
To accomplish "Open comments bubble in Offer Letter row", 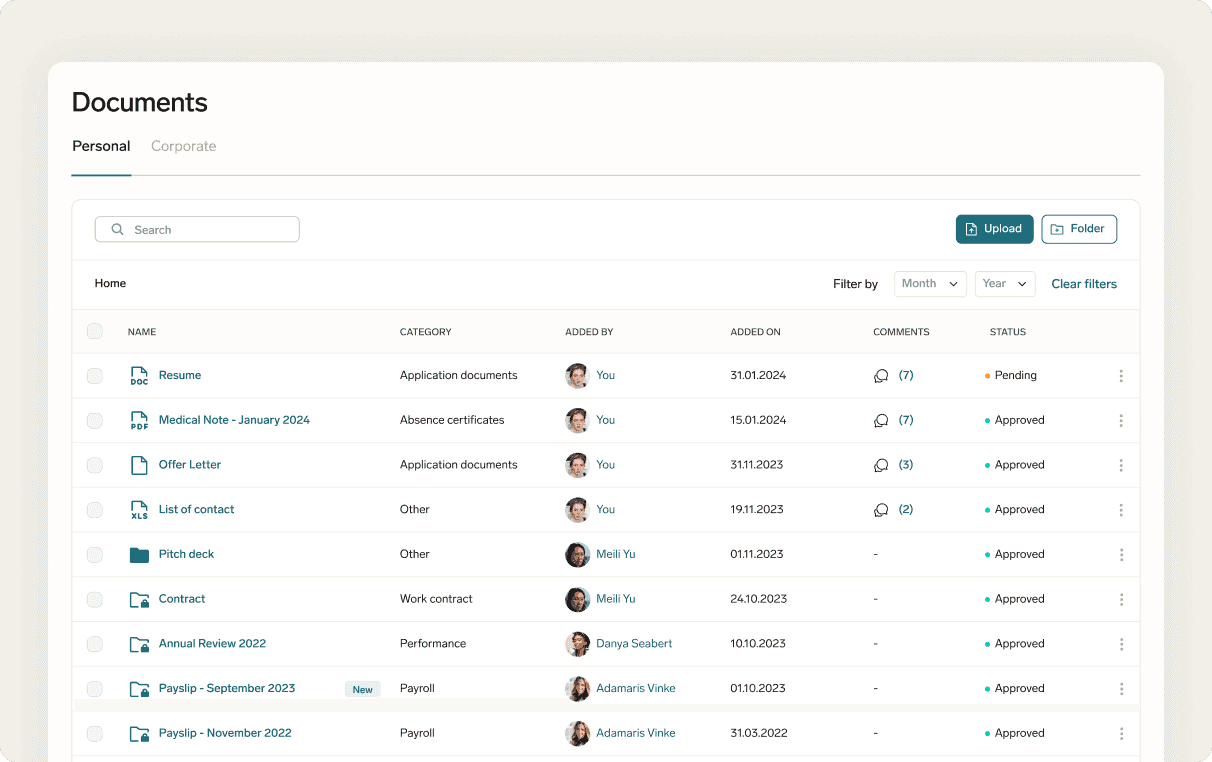I will tap(881, 465).
